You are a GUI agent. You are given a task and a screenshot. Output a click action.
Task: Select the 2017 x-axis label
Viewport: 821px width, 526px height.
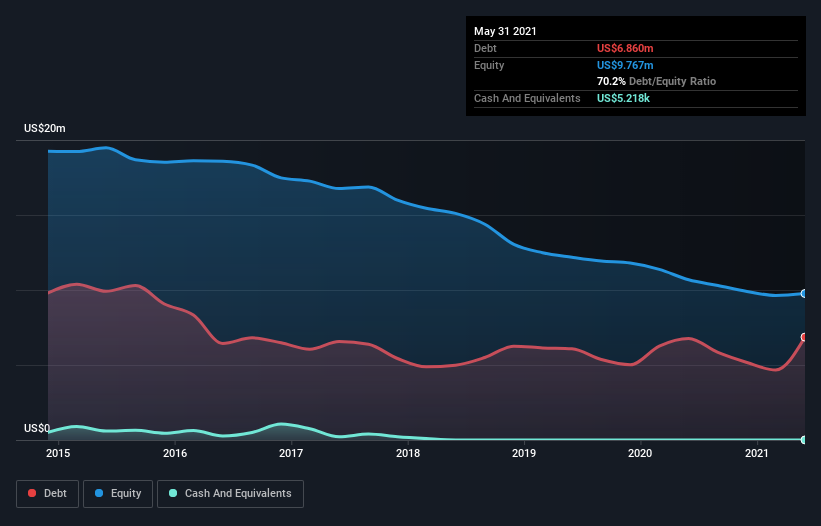point(291,453)
